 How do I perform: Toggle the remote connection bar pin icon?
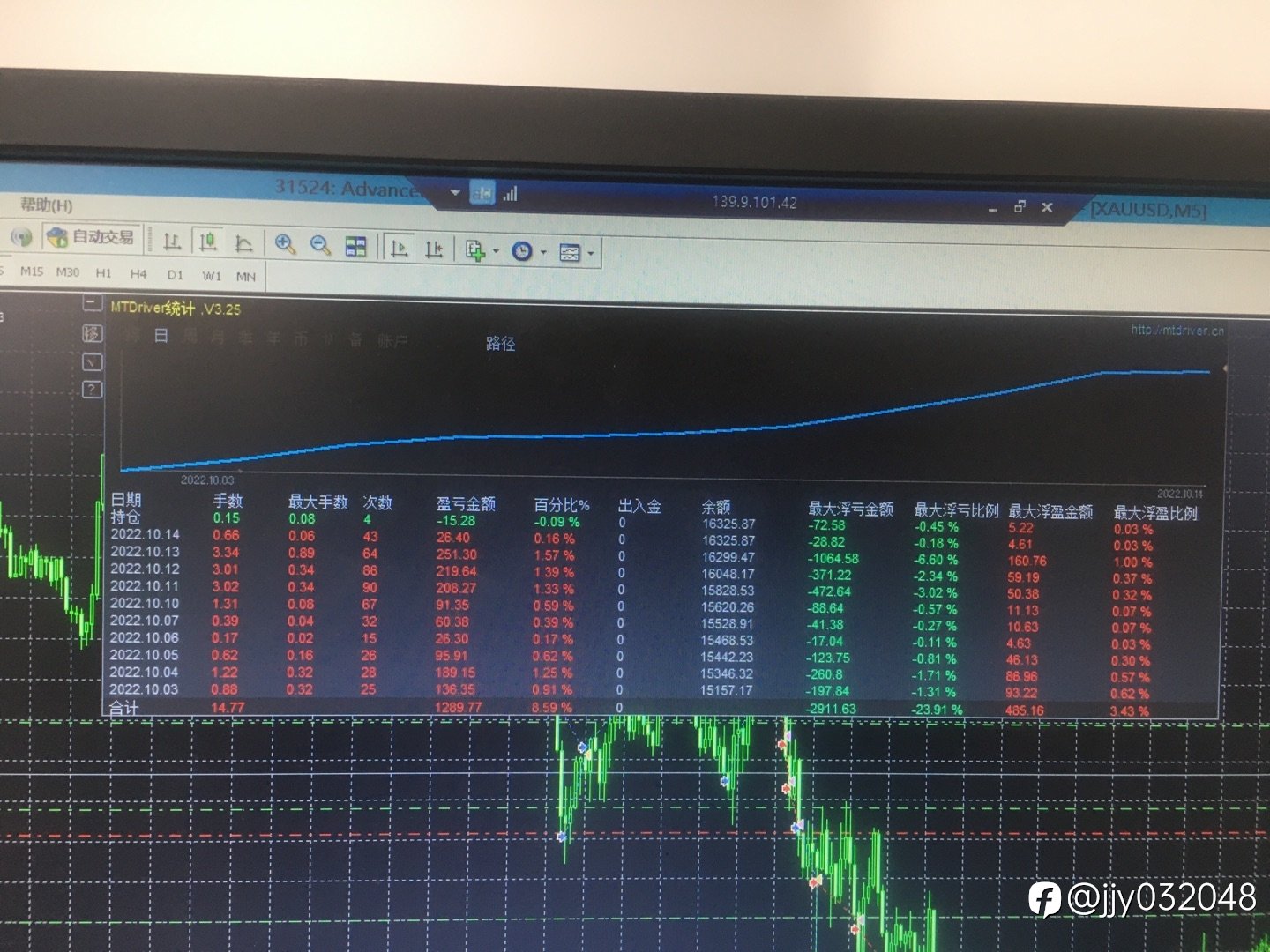coord(482,193)
